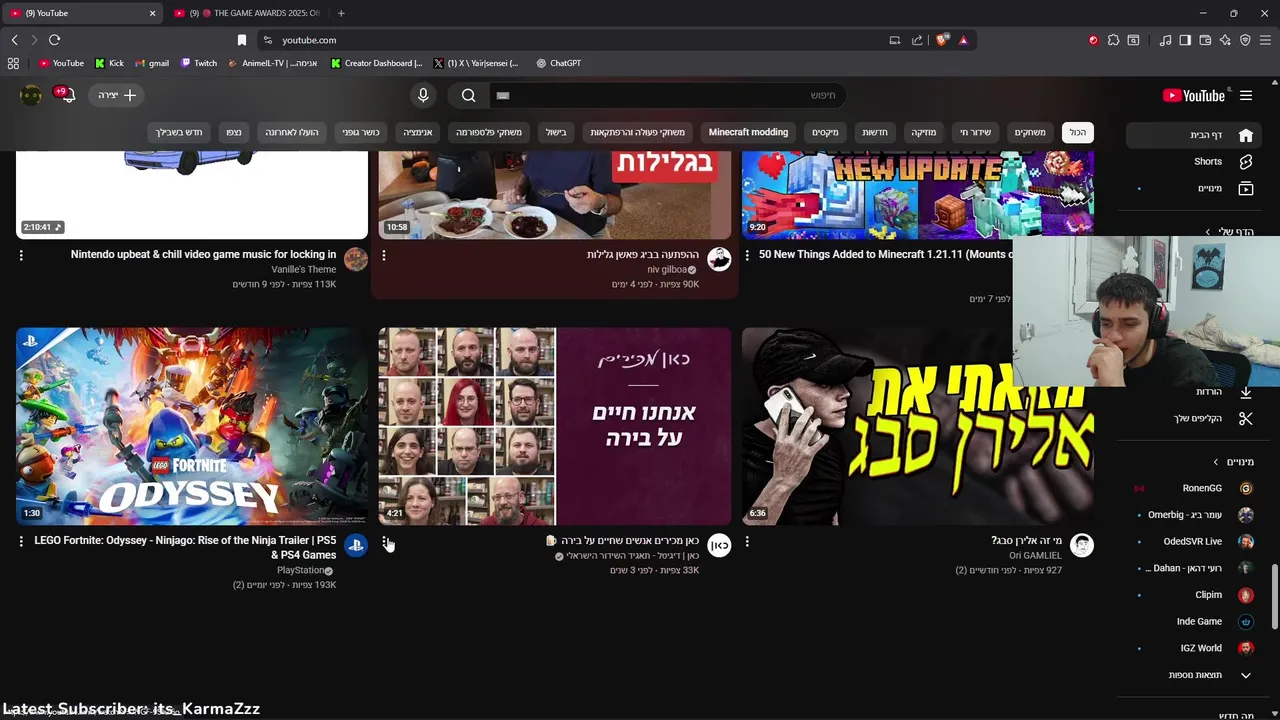Click the sidebar vertical scrollbar
This screenshot has width=1280, height=720.
(x=1275, y=597)
